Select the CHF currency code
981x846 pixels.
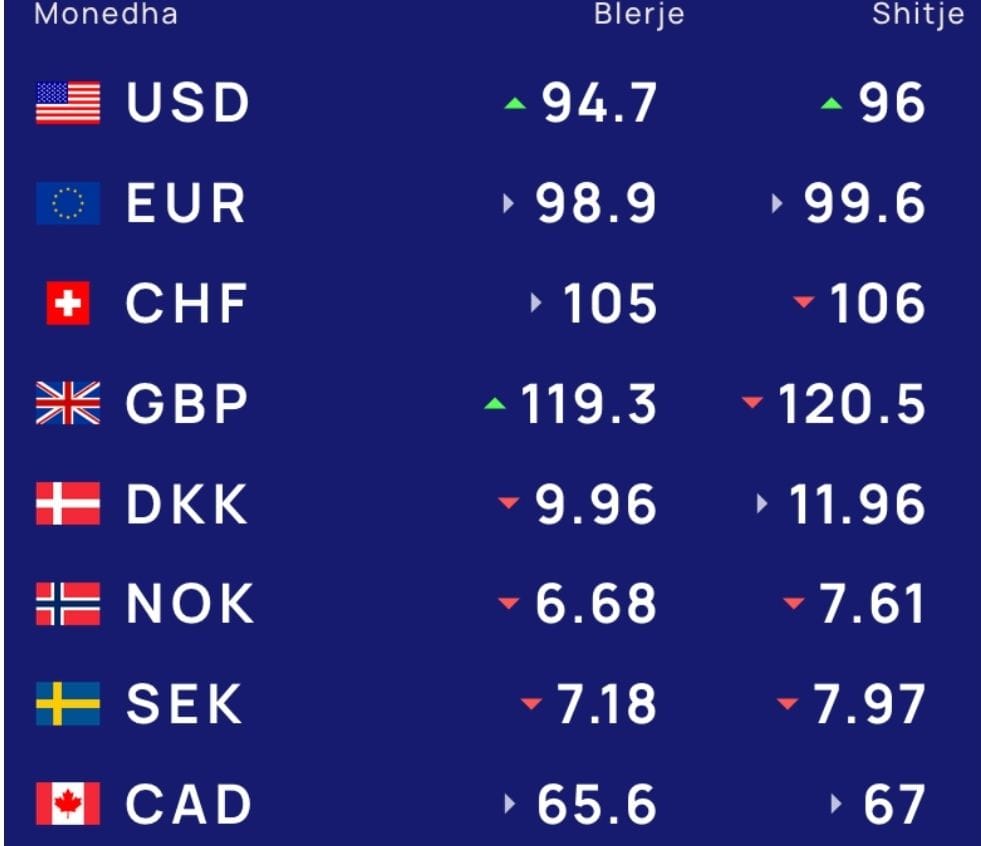click(187, 304)
